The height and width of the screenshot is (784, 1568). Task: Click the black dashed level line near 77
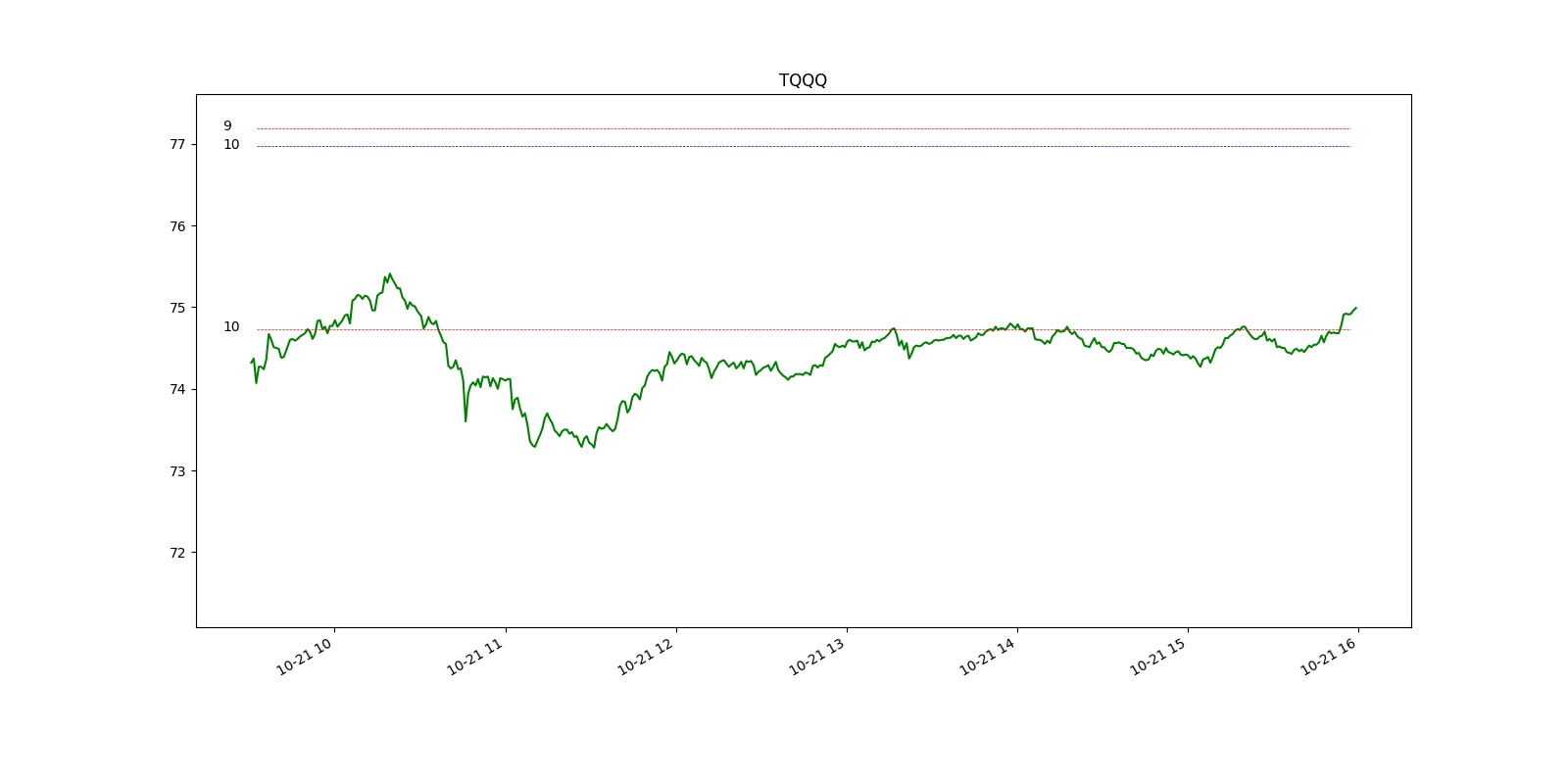[804, 146]
